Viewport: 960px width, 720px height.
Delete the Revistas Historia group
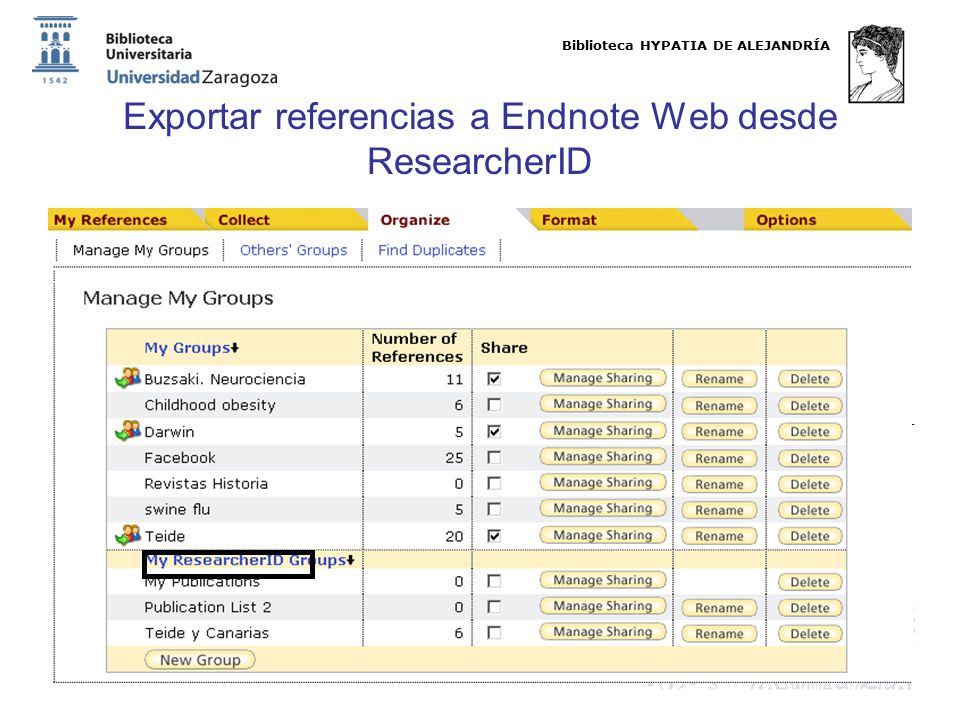(x=810, y=484)
